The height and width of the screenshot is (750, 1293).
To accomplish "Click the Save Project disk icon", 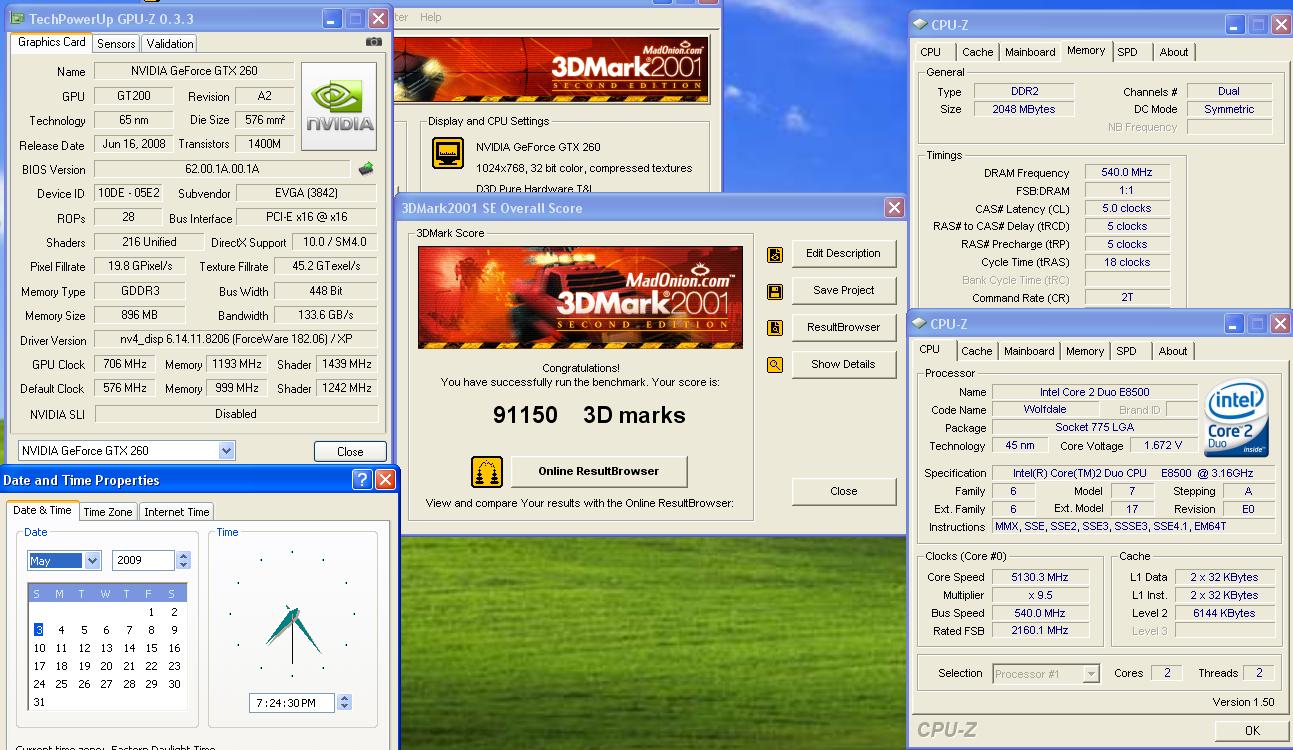I will coord(775,291).
